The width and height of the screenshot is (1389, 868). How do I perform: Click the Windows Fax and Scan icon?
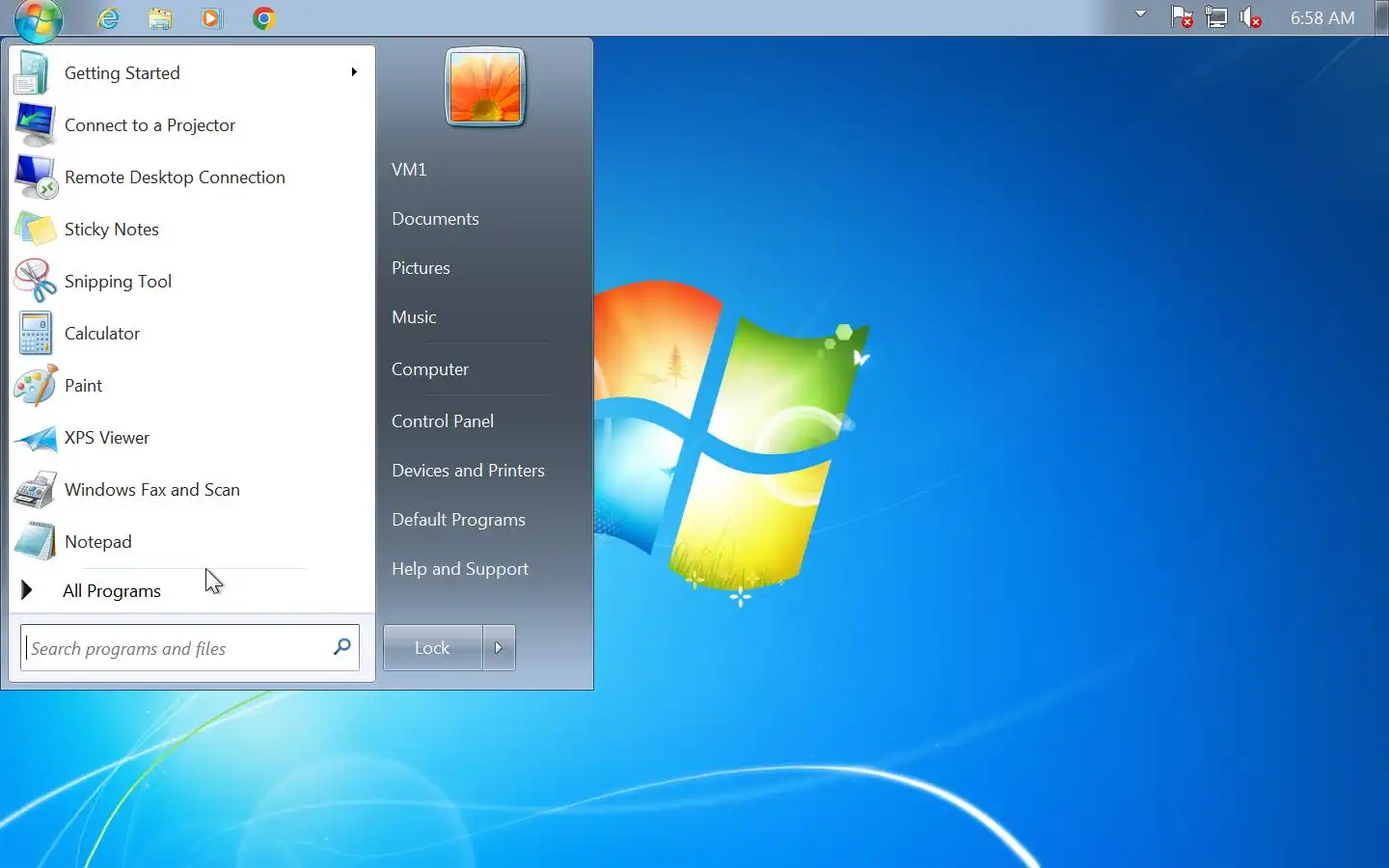(x=36, y=490)
